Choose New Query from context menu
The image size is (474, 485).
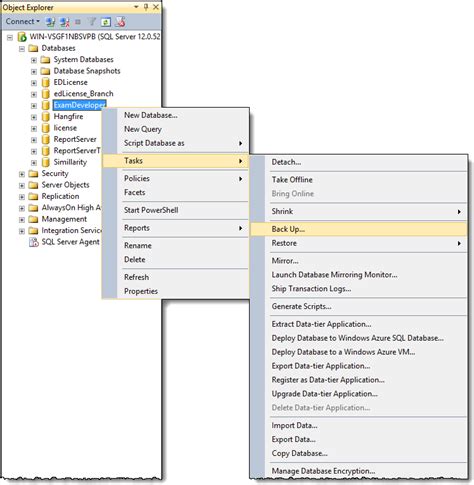(x=176, y=129)
